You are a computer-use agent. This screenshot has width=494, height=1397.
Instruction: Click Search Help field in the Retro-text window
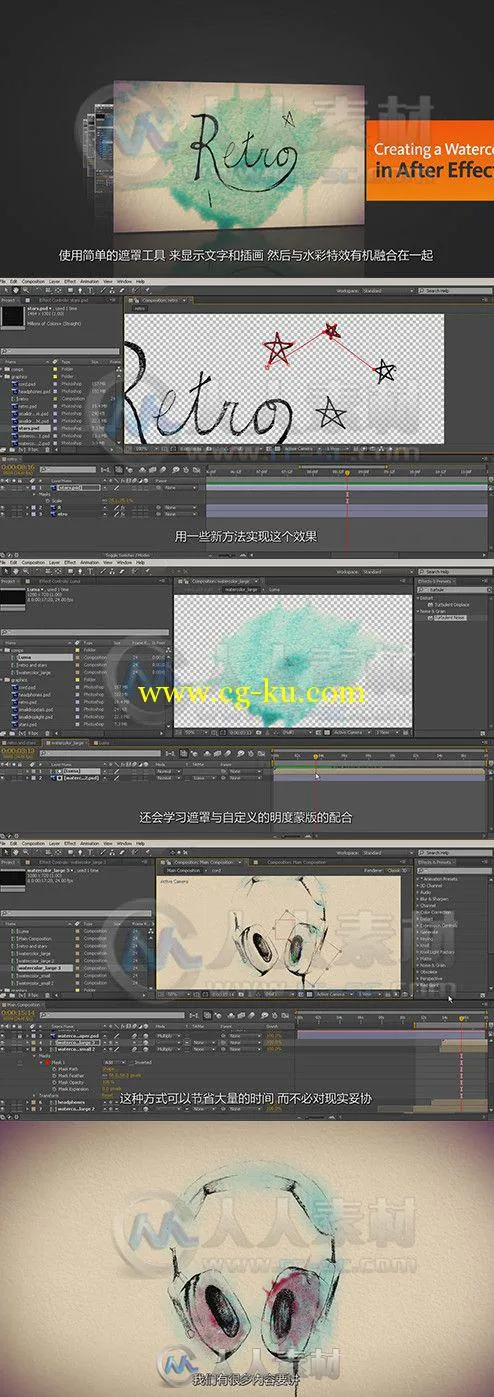(x=455, y=291)
